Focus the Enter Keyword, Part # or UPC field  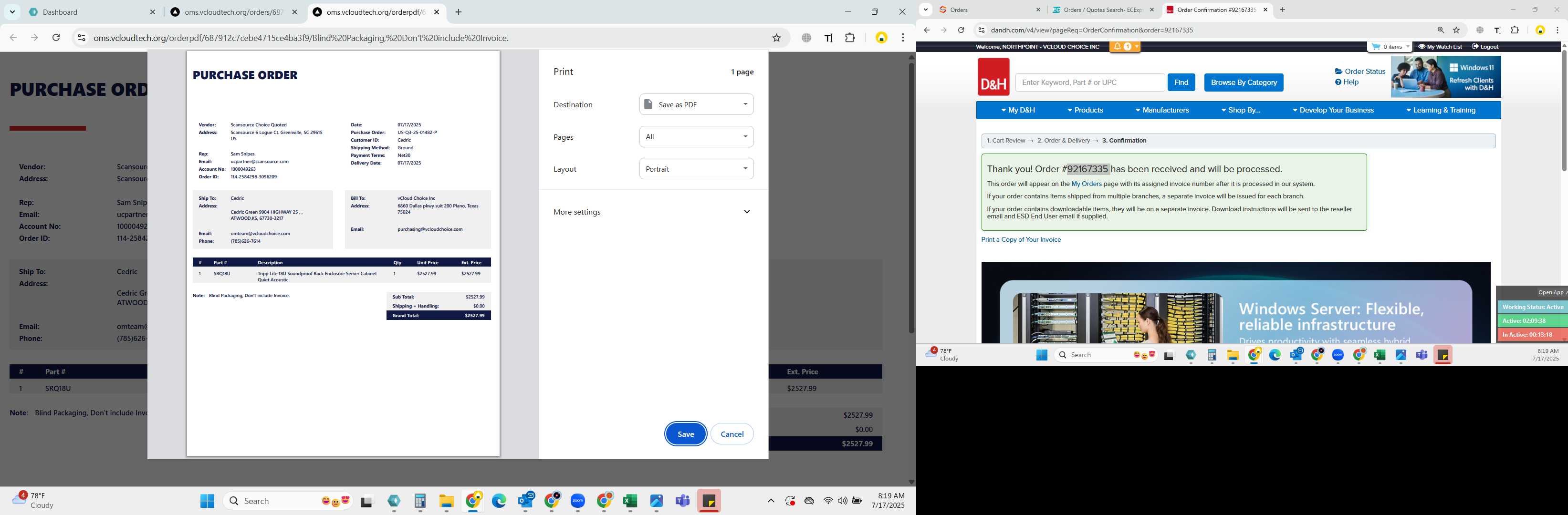pos(1089,82)
